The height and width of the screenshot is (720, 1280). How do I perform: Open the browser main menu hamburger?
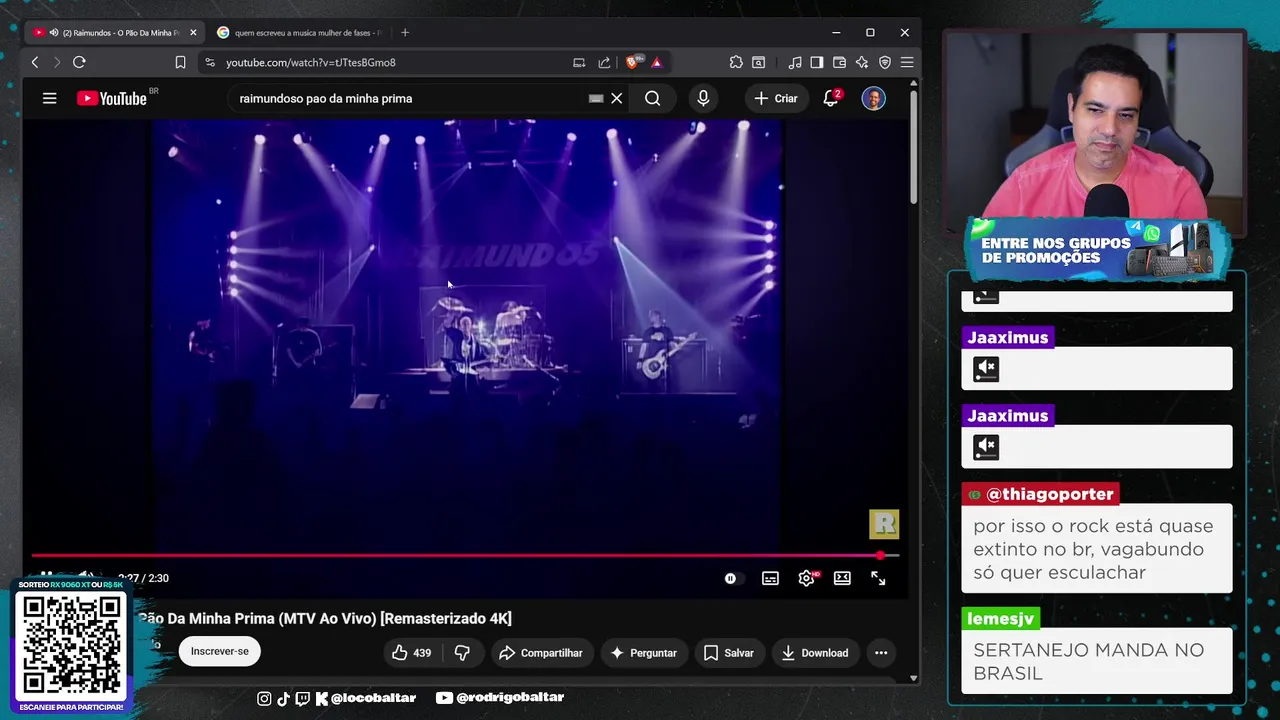pyautogui.click(x=907, y=62)
